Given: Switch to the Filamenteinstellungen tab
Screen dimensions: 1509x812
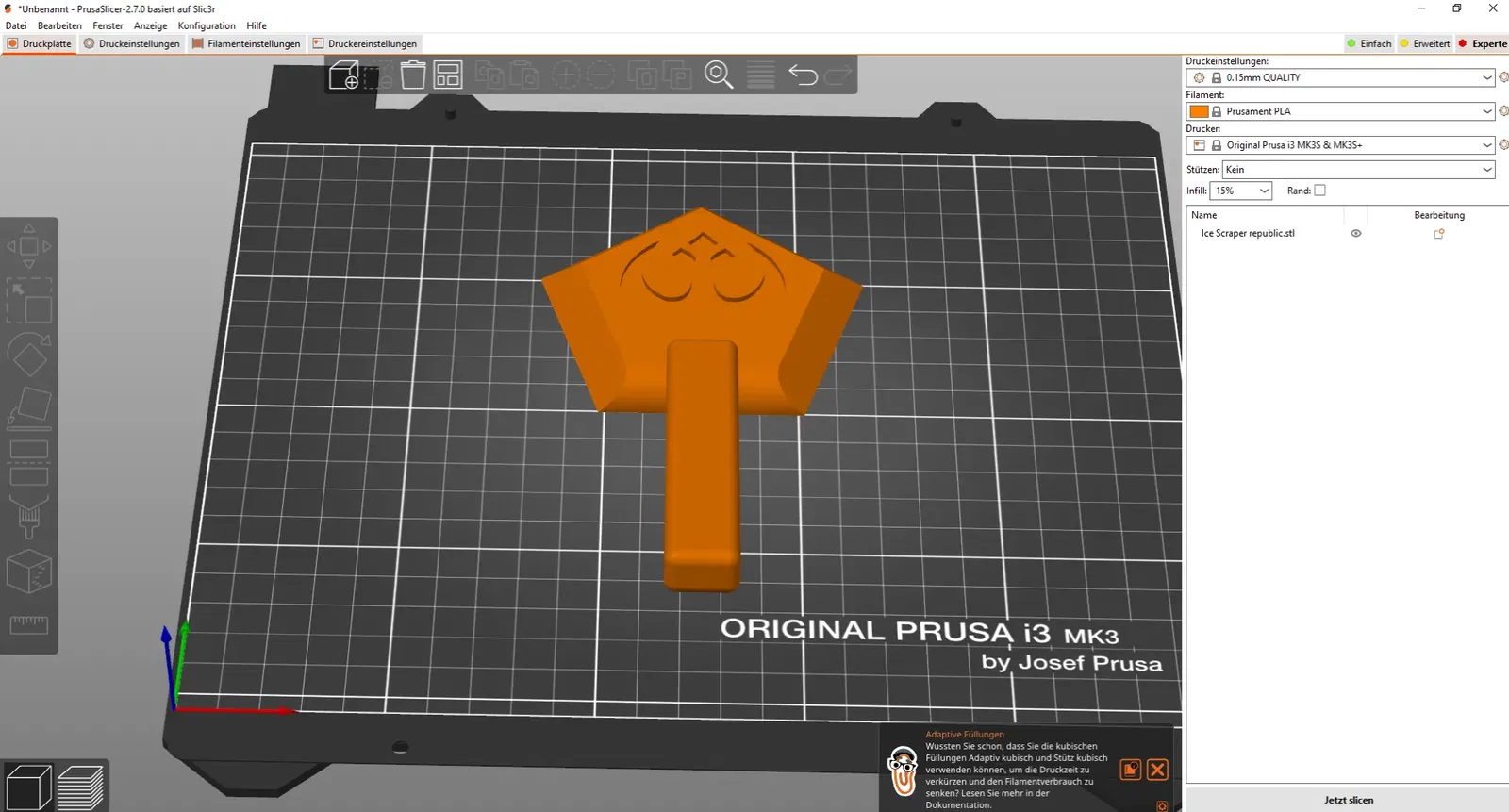Looking at the screenshot, I should click(x=246, y=43).
